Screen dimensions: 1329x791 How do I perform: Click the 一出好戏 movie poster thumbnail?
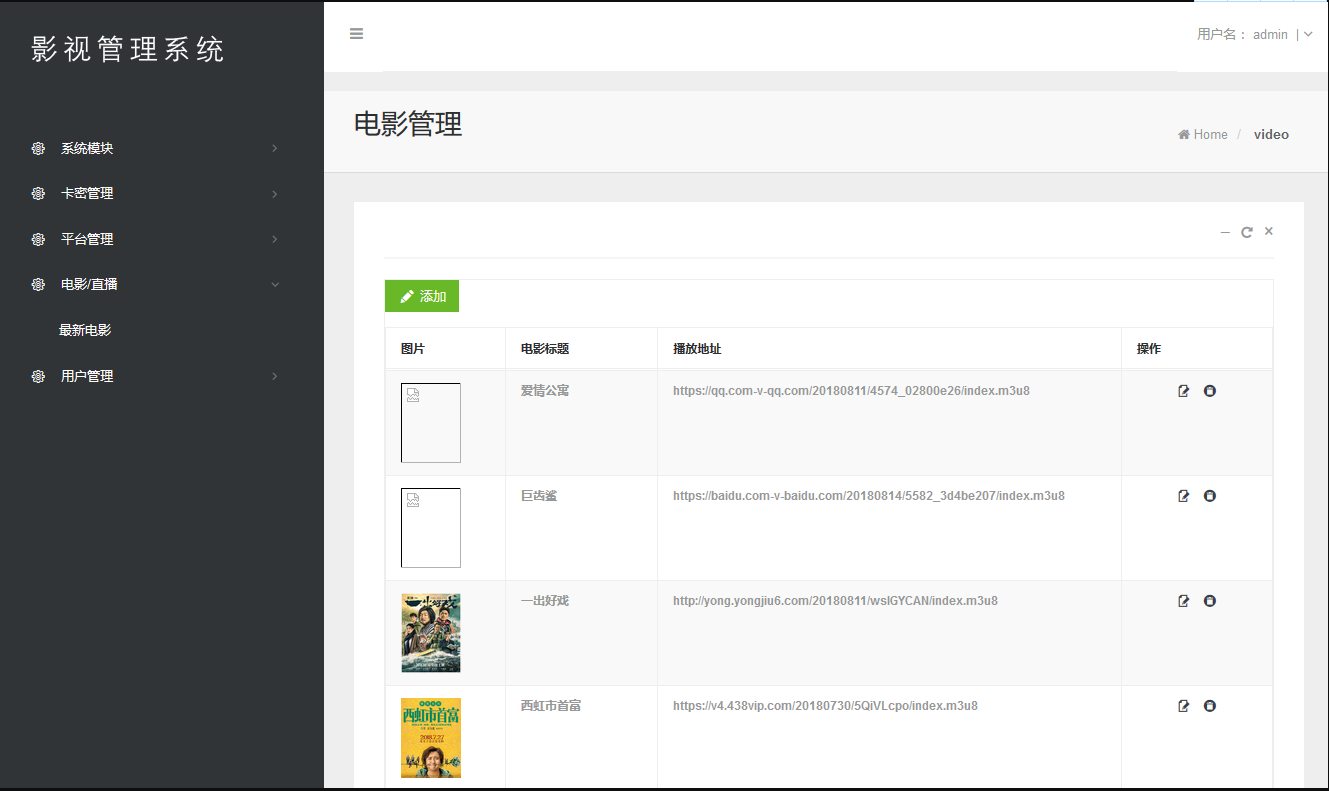[431, 632]
